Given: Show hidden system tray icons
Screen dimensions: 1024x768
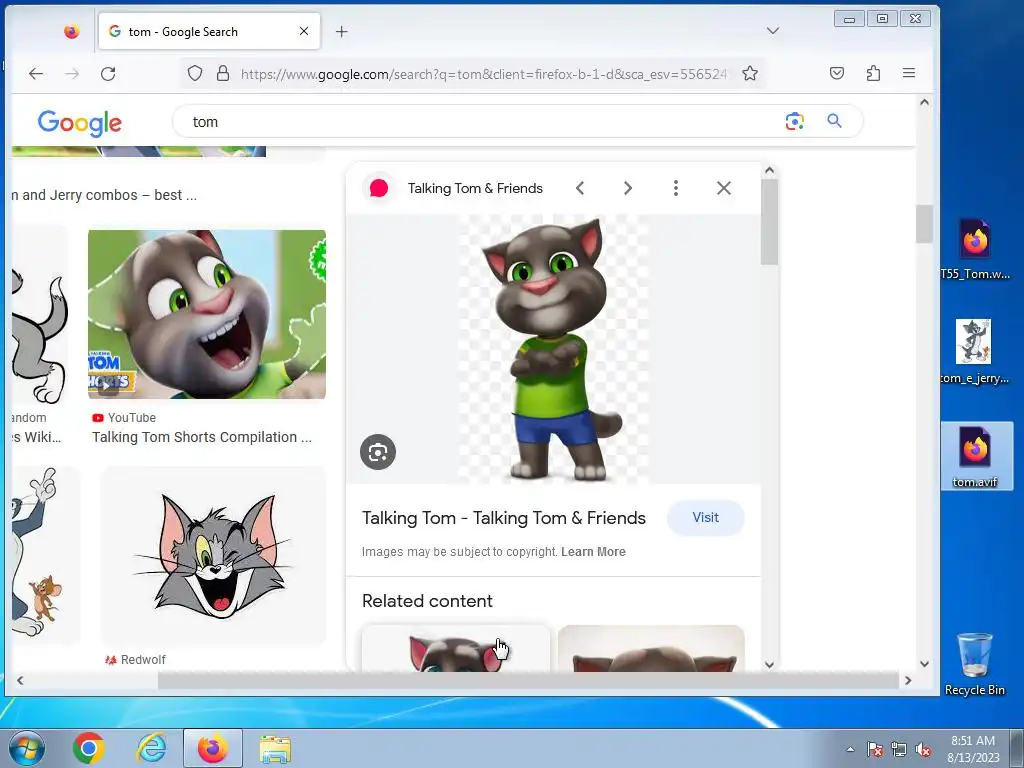Looking at the screenshot, I should click(850, 749).
